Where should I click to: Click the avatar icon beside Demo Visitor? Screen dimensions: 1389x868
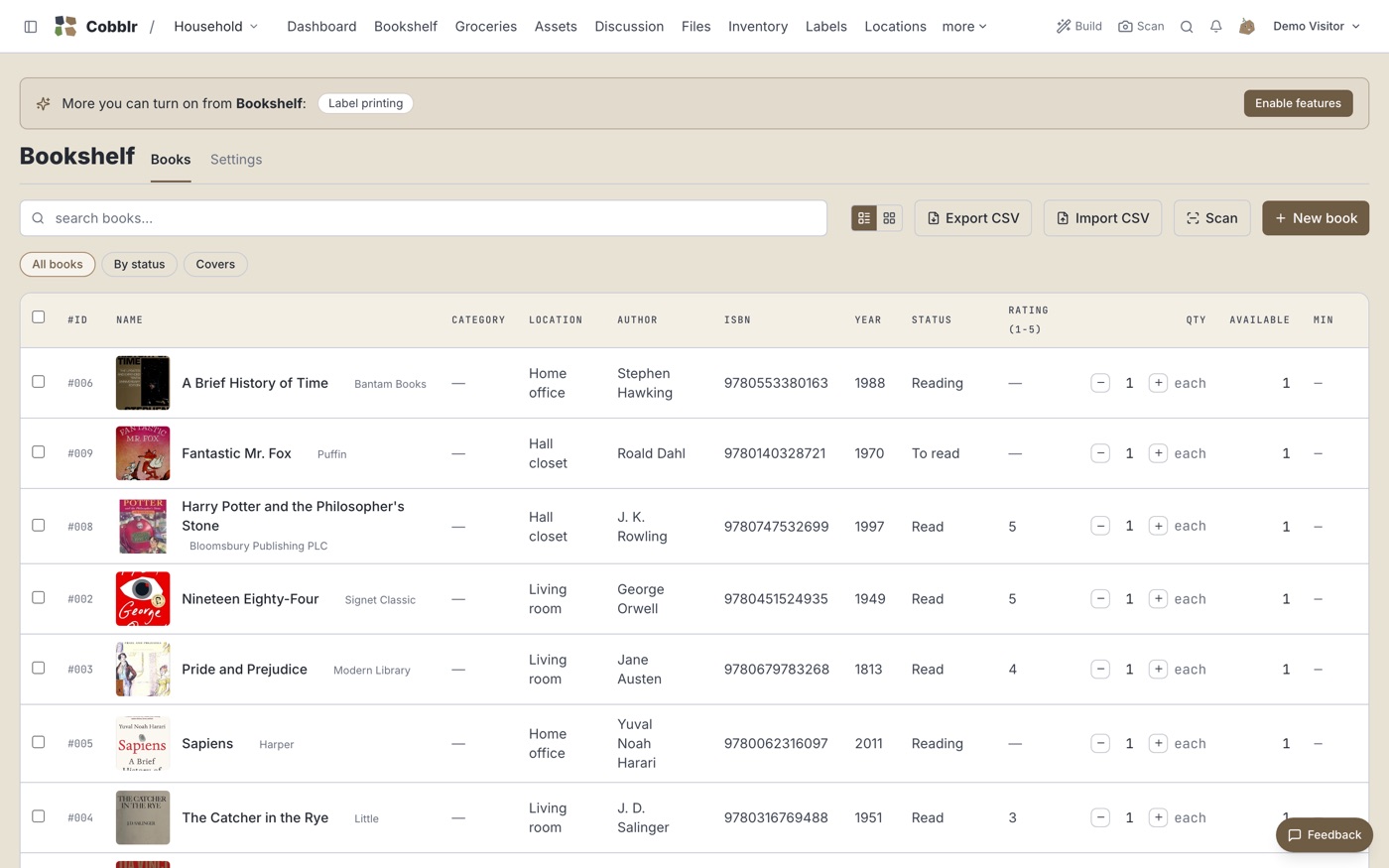point(1247,27)
